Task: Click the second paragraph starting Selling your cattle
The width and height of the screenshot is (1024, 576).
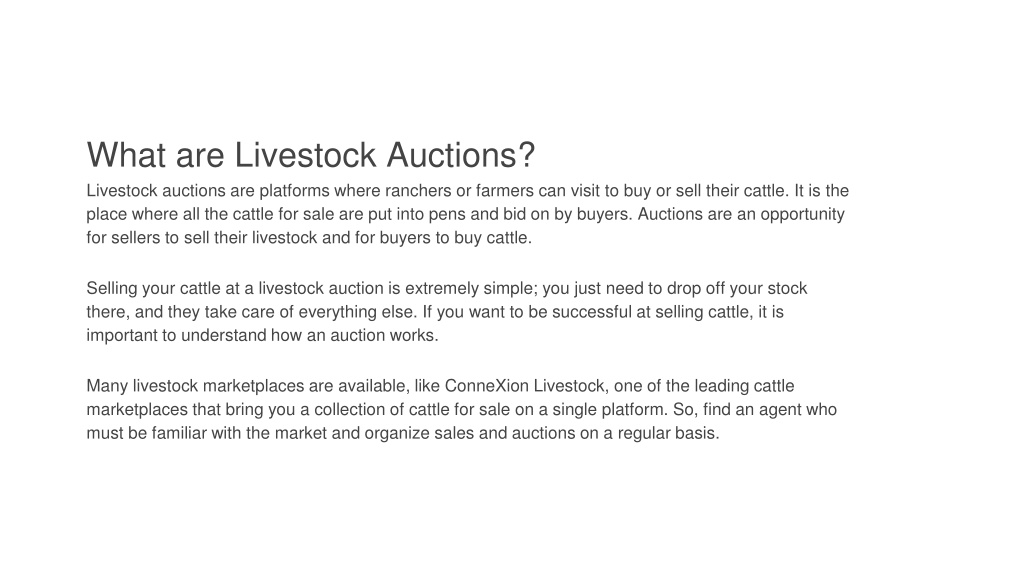Action: click(447, 312)
